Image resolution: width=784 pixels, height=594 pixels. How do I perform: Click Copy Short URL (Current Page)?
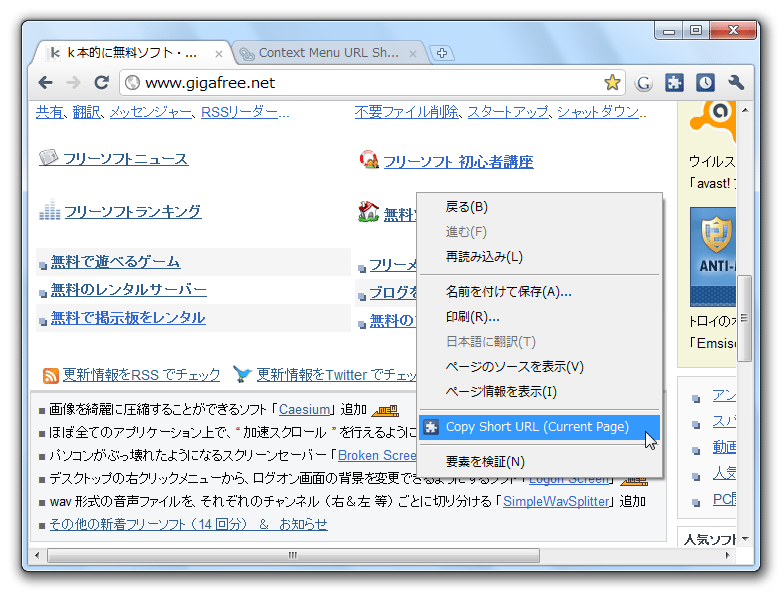click(539, 427)
